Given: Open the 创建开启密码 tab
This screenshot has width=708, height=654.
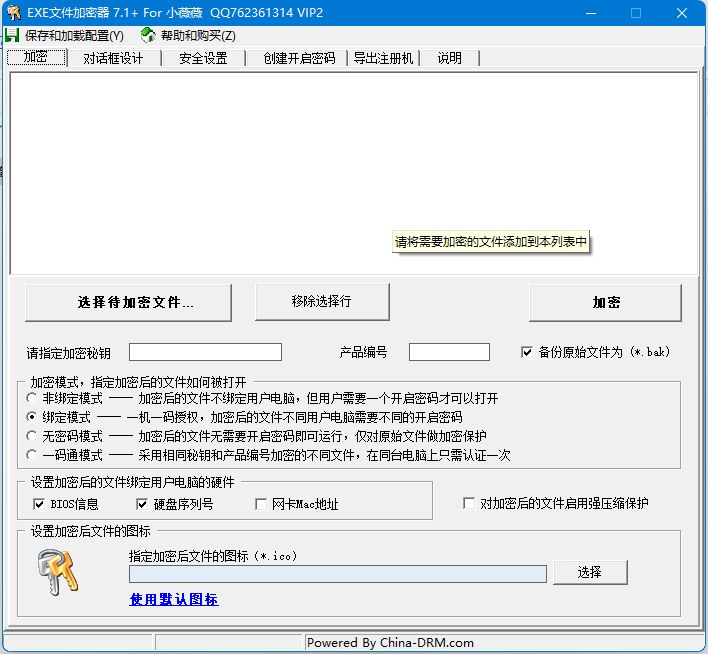Looking at the screenshot, I should point(299,58).
